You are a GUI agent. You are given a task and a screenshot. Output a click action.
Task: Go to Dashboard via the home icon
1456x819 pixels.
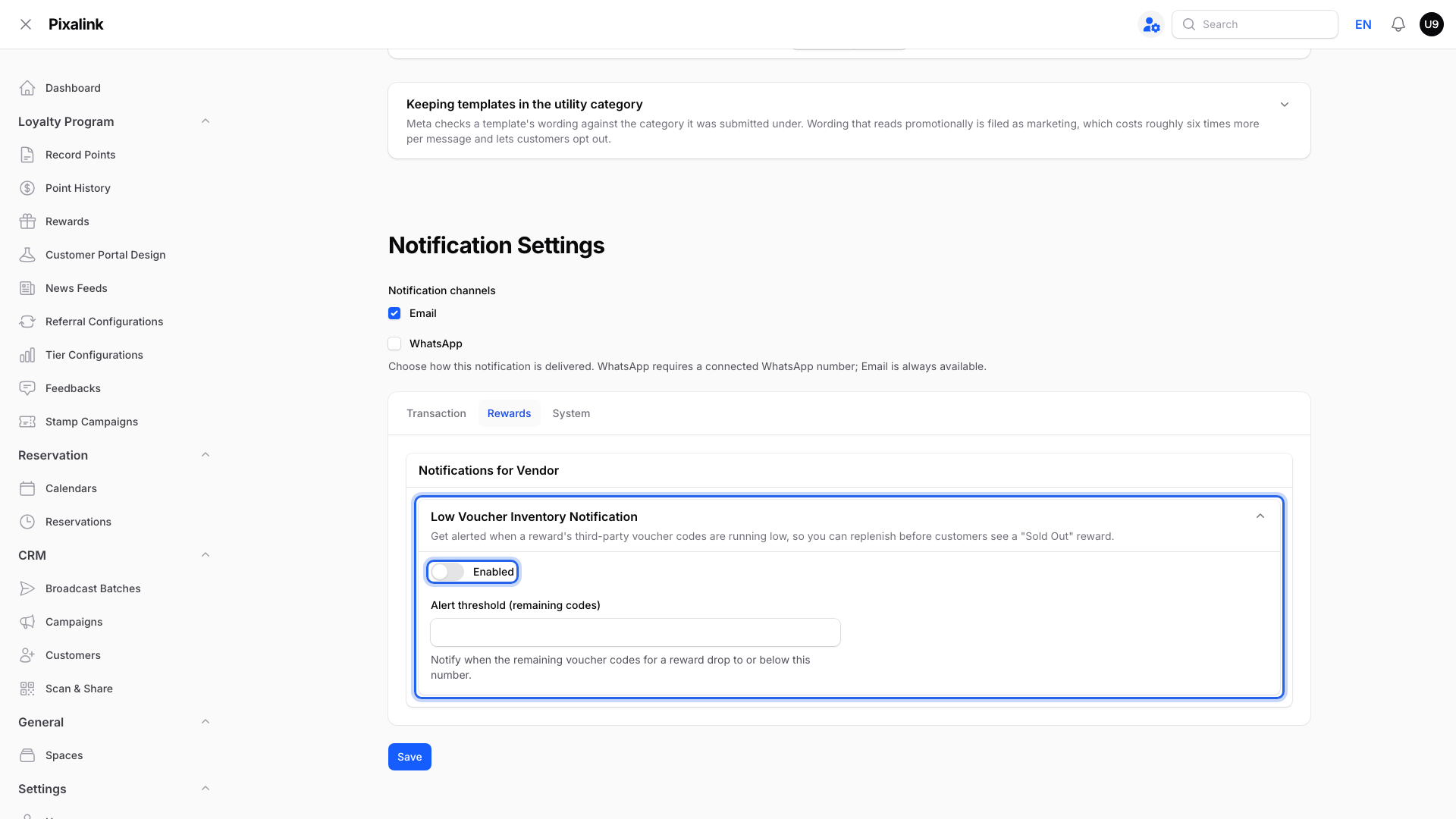27,88
